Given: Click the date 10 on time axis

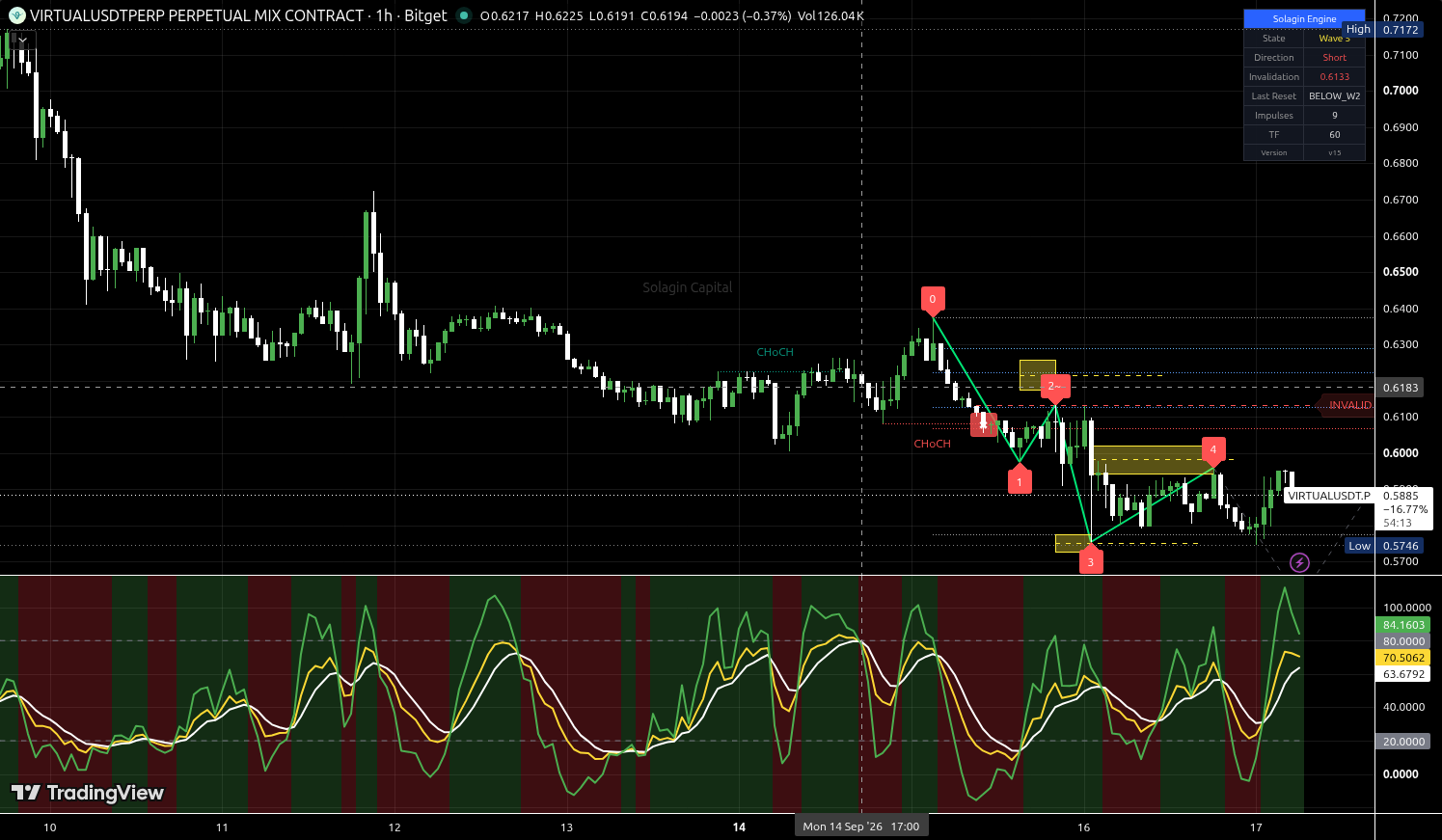Looking at the screenshot, I should pyautogui.click(x=50, y=827).
